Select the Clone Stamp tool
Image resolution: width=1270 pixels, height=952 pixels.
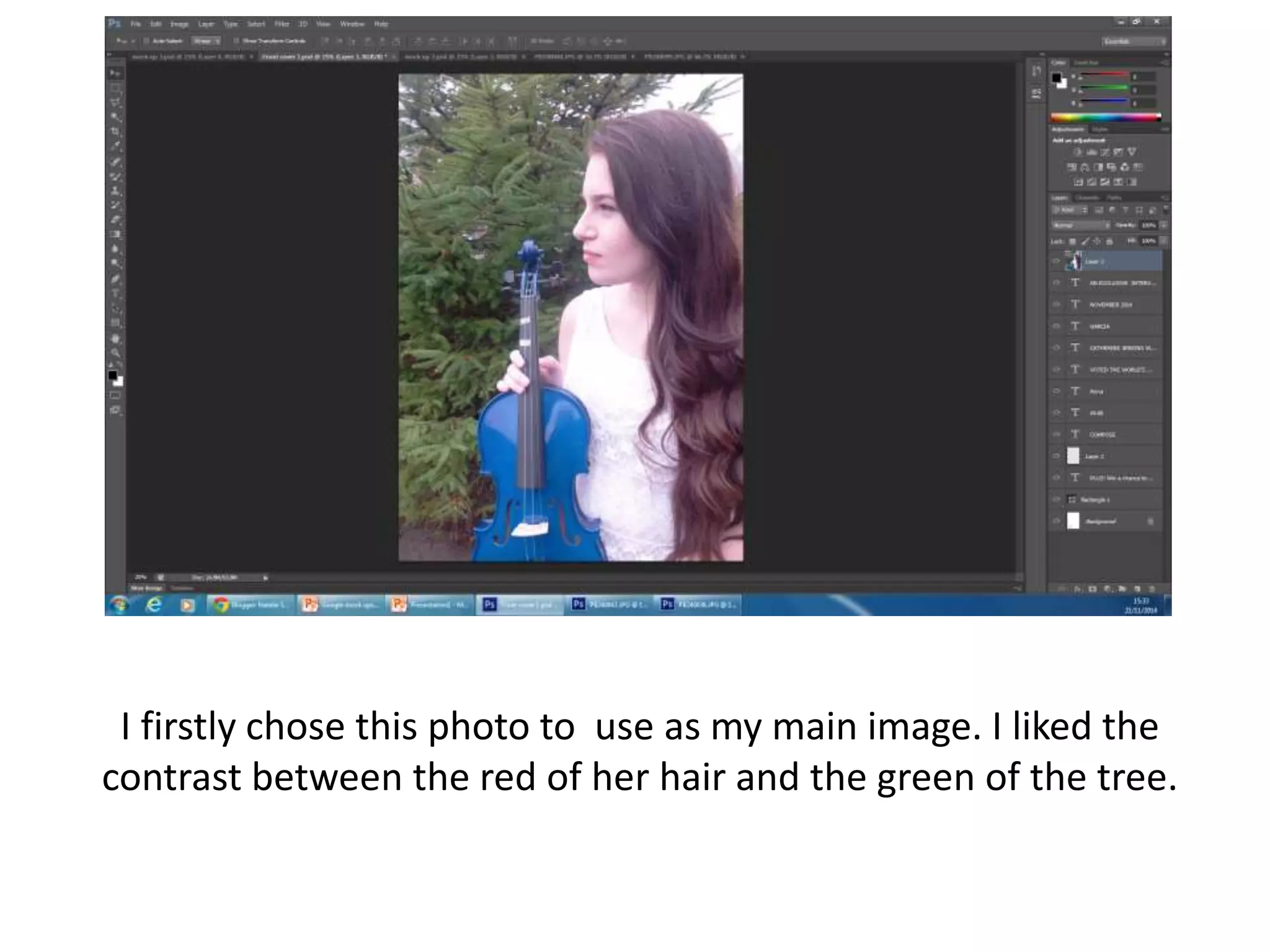point(115,190)
